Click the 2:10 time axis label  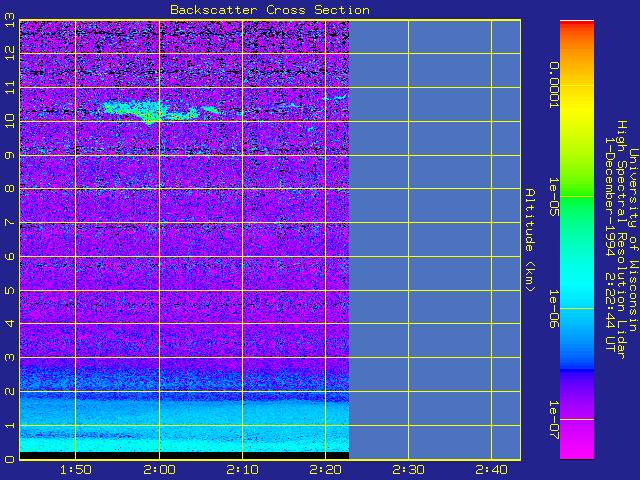coord(242,470)
